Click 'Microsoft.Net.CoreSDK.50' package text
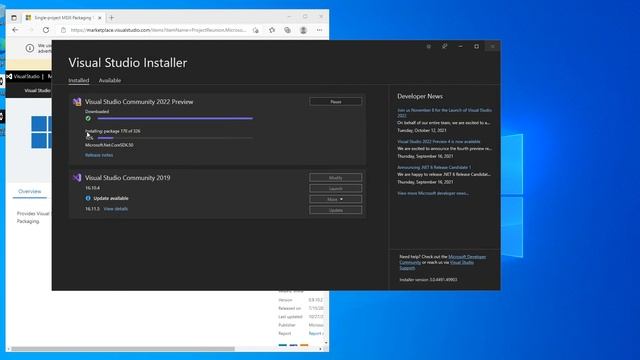Image resolution: width=640 pixels, height=360 pixels. point(109,145)
